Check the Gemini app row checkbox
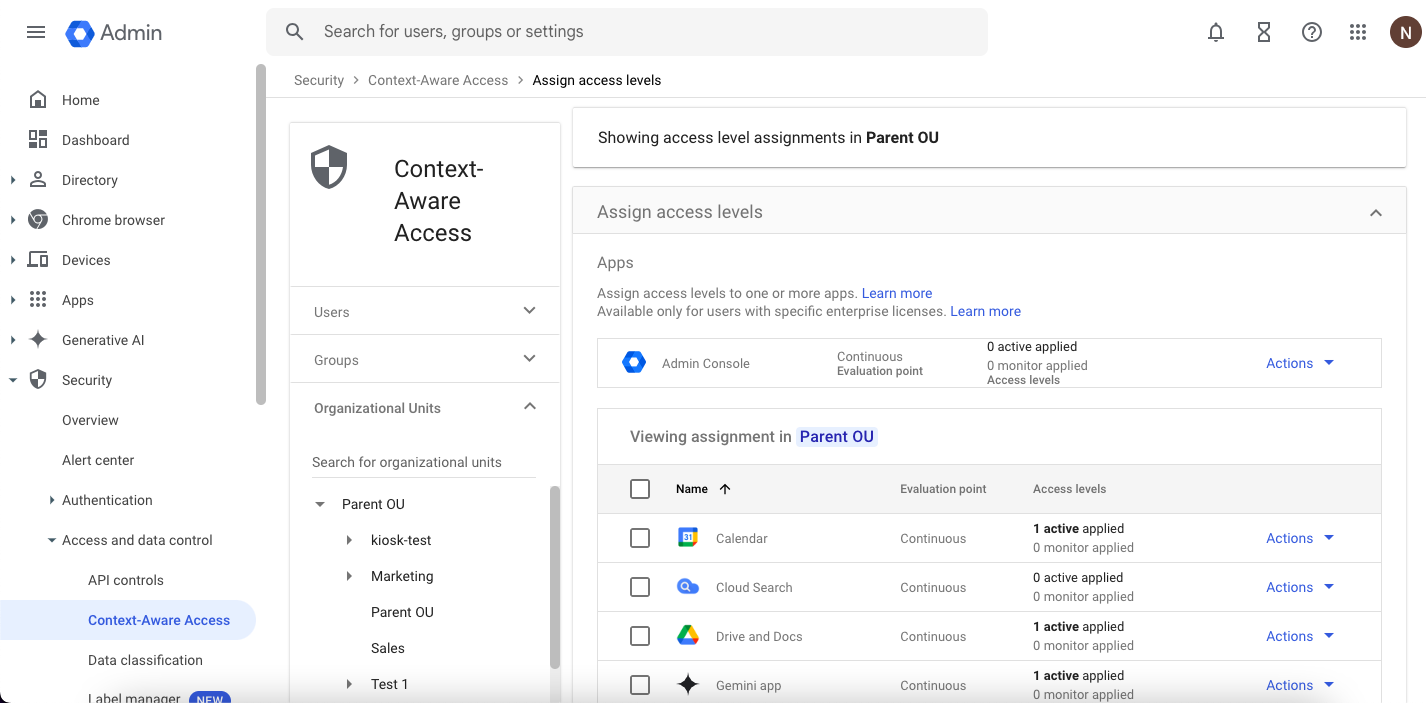This screenshot has height=703, width=1426. 640,685
